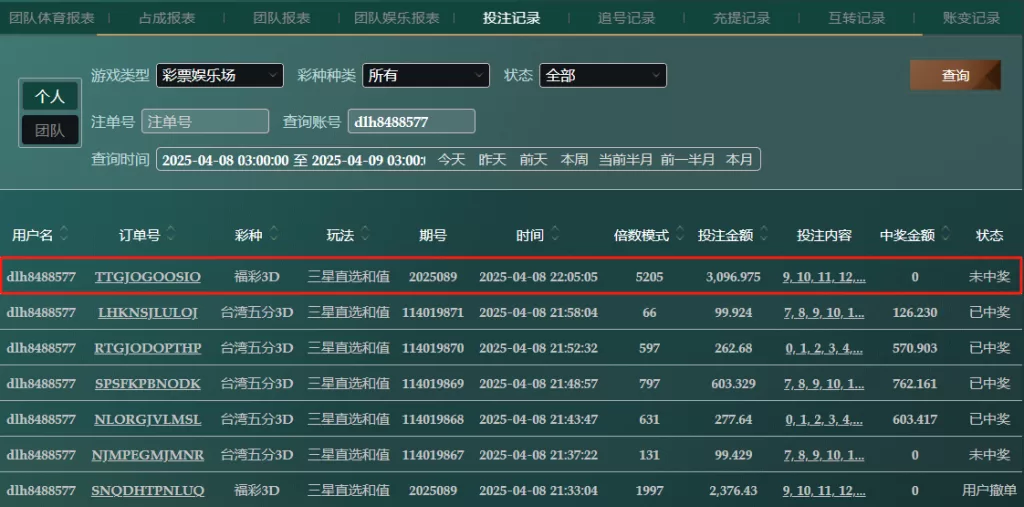Select the 昨天 quick date filter

pyautogui.click(x=492, y=159)
